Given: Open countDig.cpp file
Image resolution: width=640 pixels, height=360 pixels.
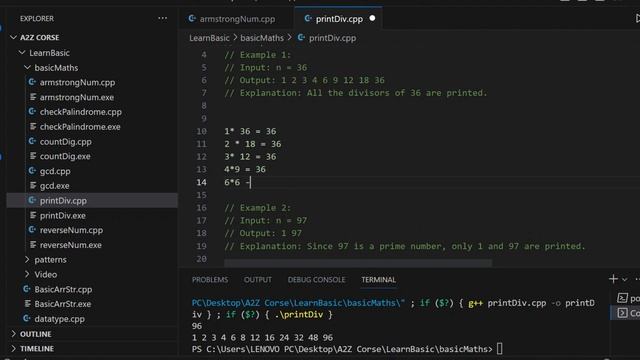Looking at the screenshot, I should [x=65, y=142].
